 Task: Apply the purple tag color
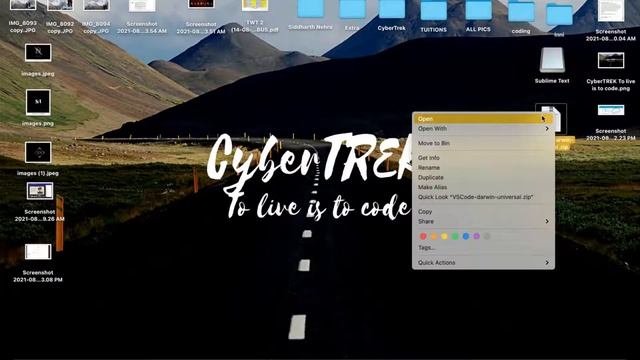[476, 236]
